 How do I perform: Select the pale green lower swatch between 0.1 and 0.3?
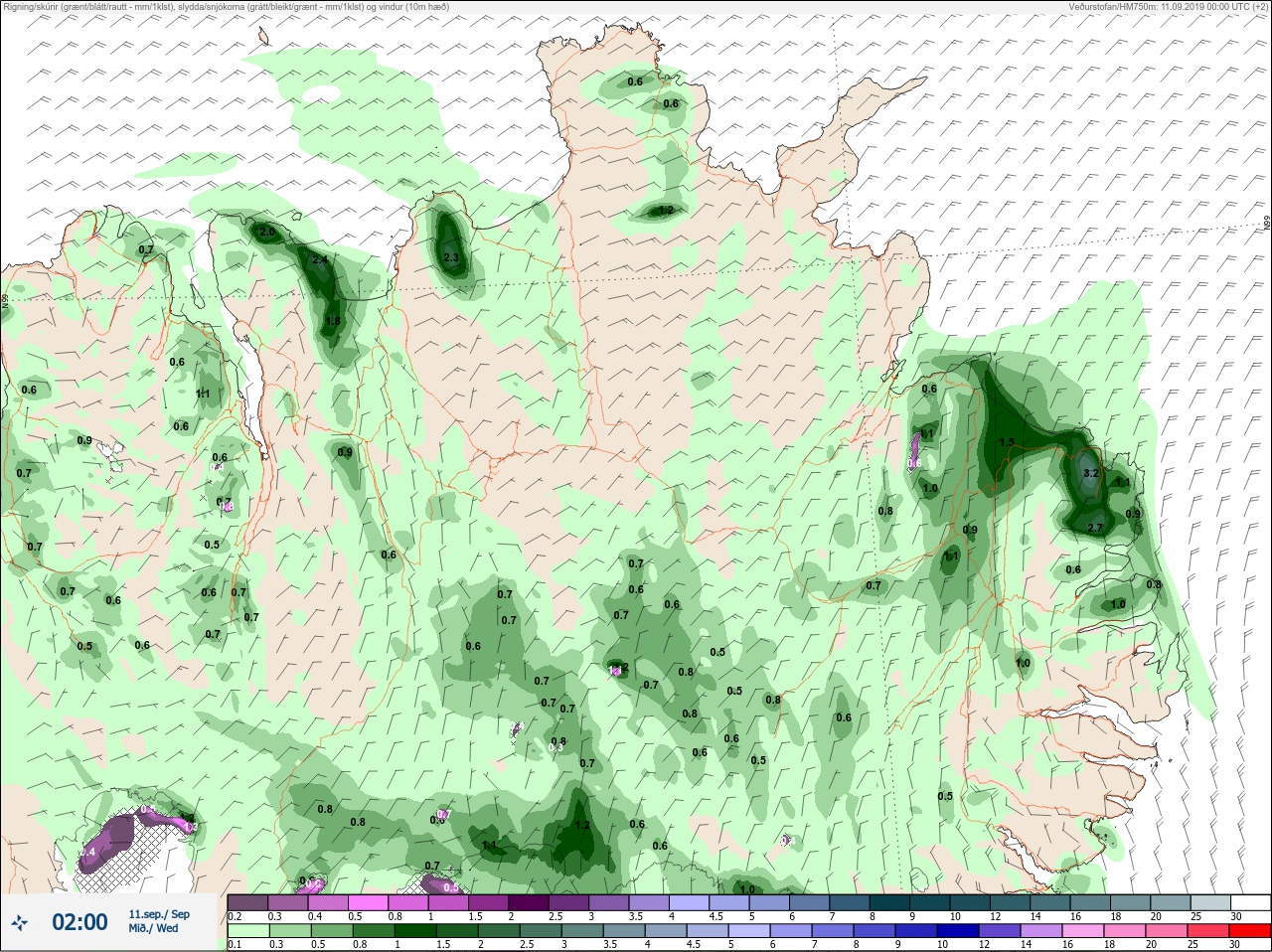pyautogui.click(x=248, y=931)
